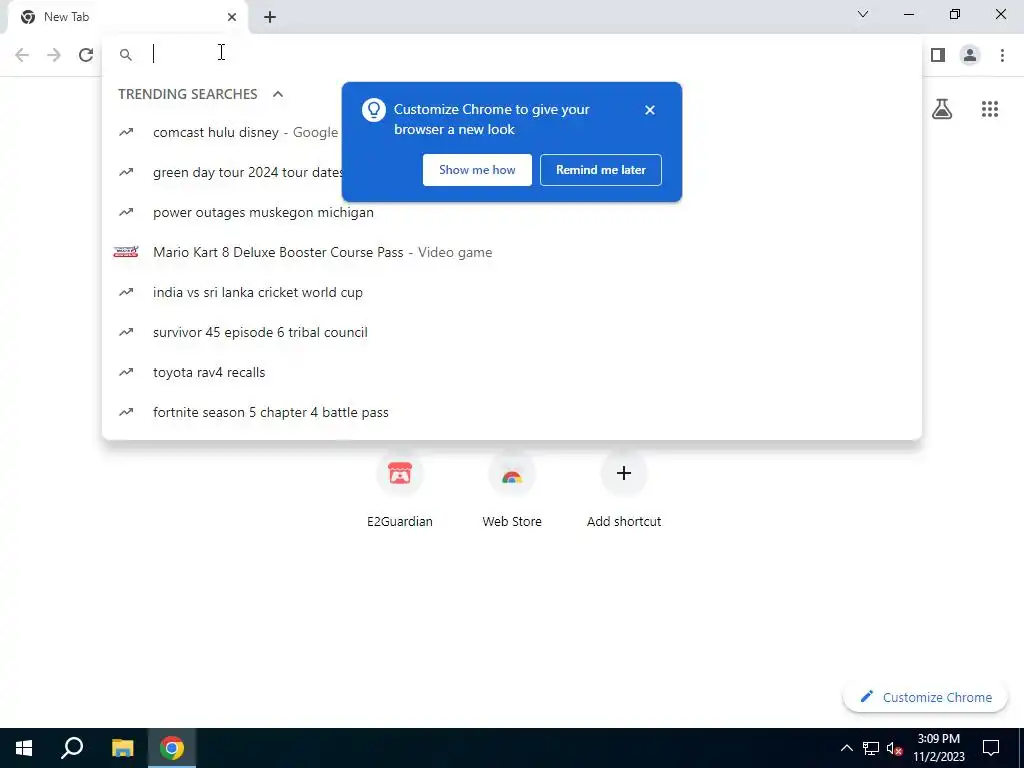
Task: Show hidden system tray icons
Action: coord(846,748)
